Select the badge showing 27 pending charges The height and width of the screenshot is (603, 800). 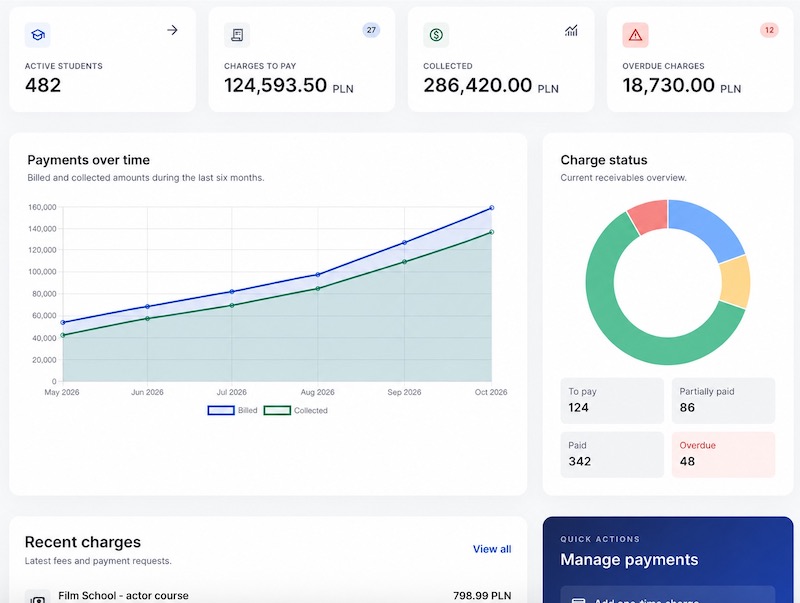pos(371,30)
